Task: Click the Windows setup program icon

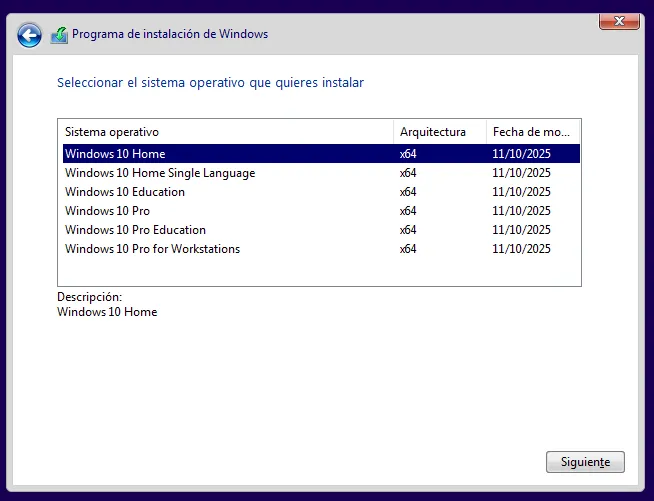Action: (x=59, y=35)
